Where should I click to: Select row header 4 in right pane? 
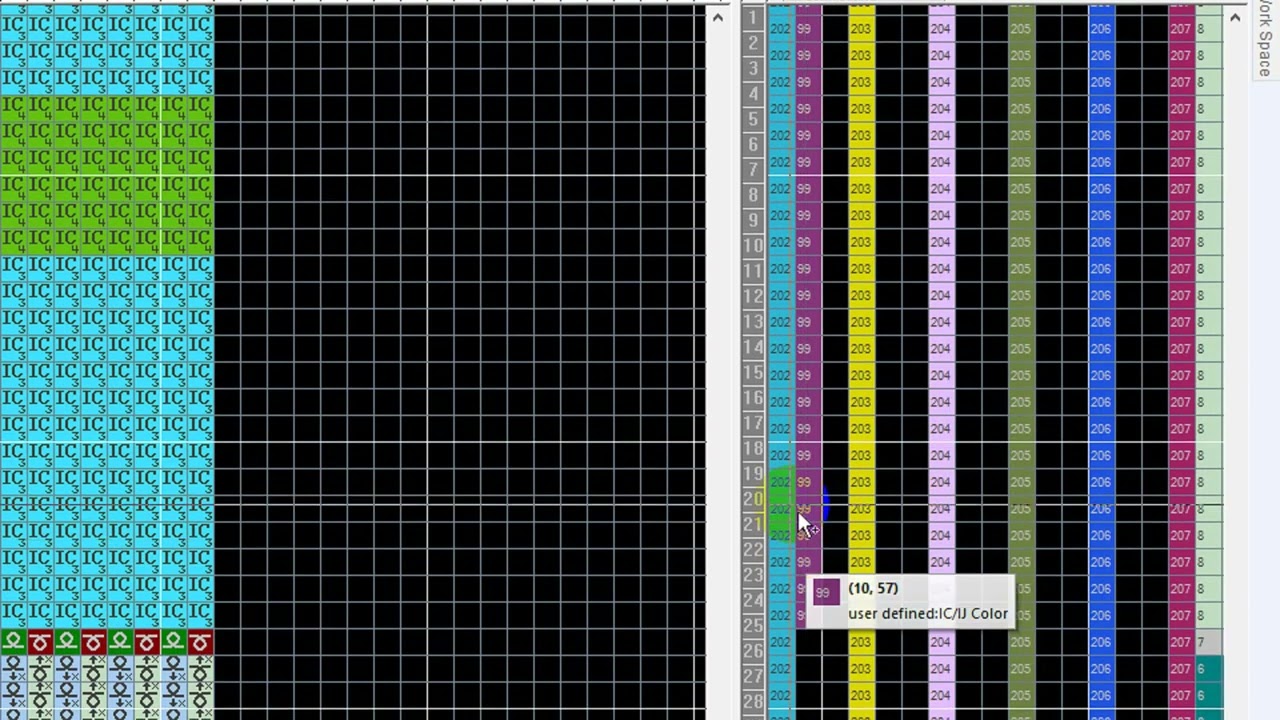754,94
